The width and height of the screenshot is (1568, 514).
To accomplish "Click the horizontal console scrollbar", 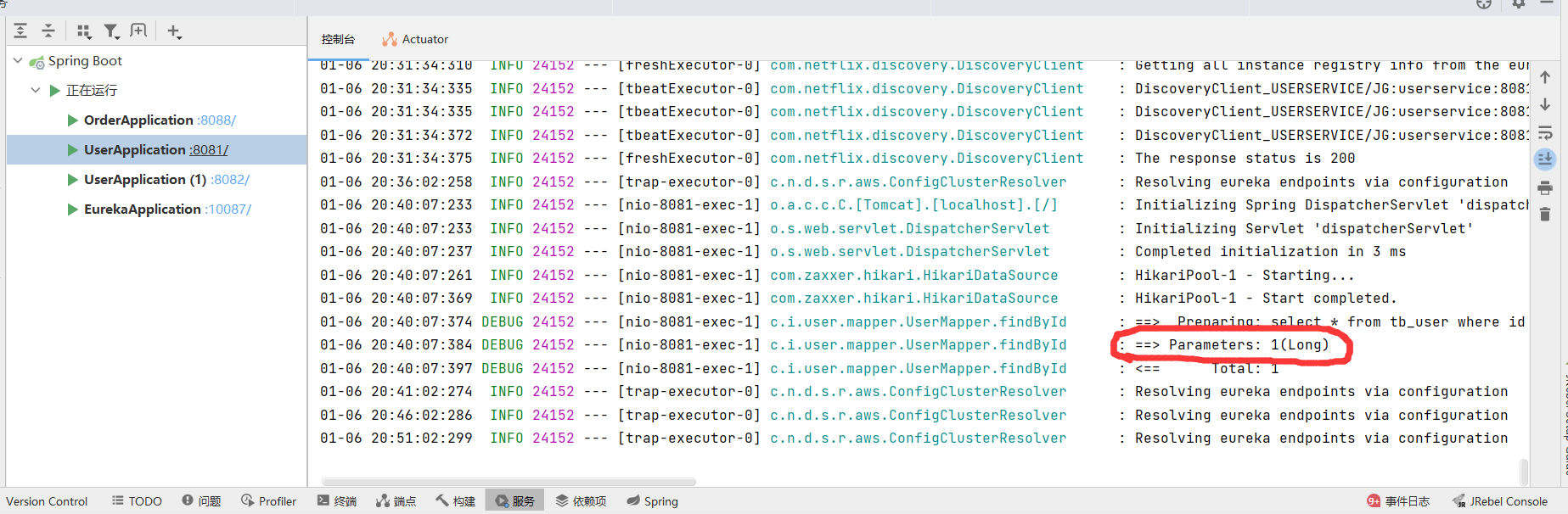I will pos(509,482).
